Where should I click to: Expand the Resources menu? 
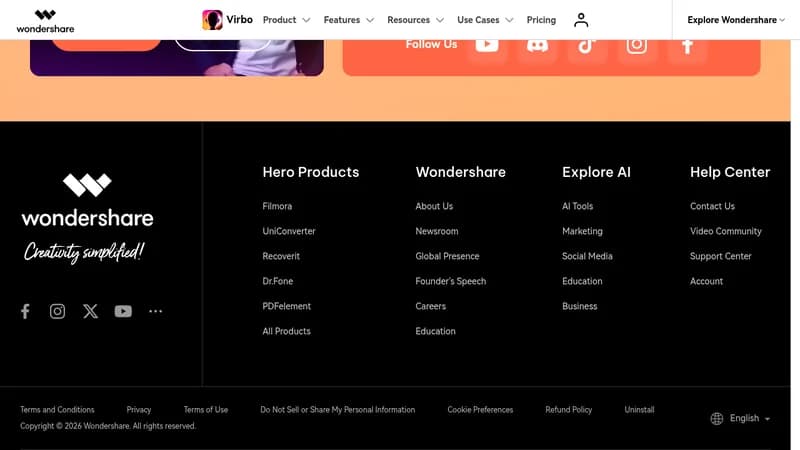pos(415,20)
